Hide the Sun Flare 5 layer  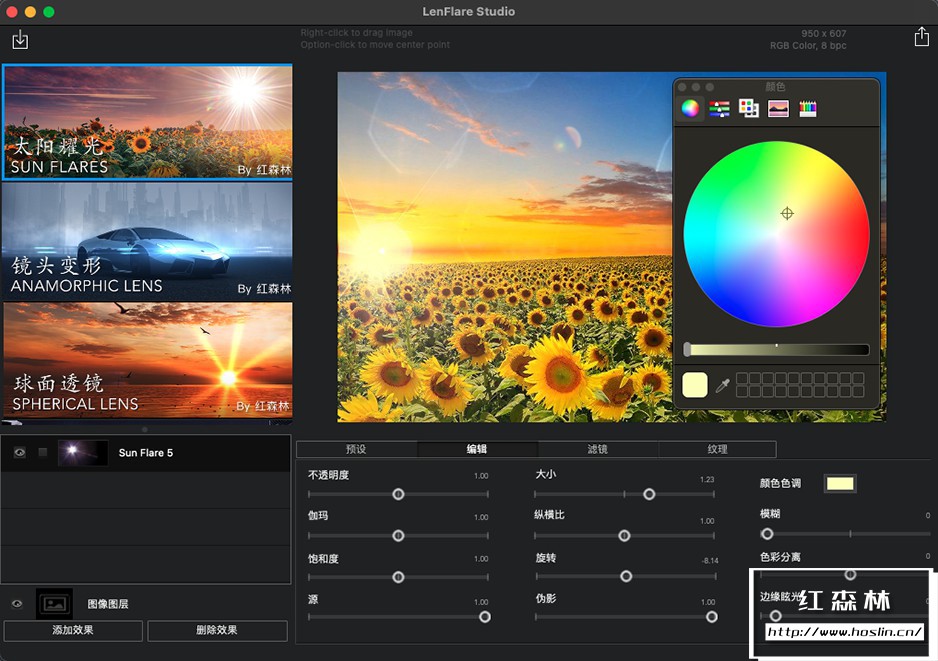[x=20, y=453]
